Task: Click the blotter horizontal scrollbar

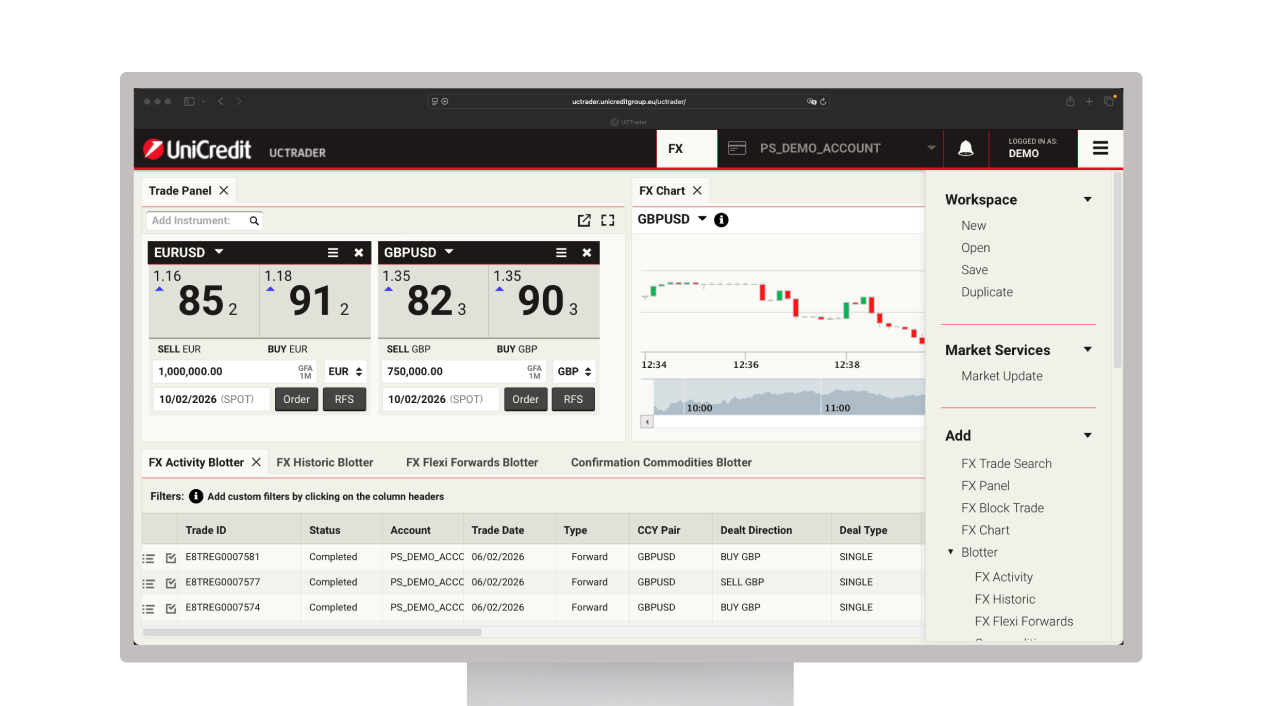Action: [x=312, y=632]
